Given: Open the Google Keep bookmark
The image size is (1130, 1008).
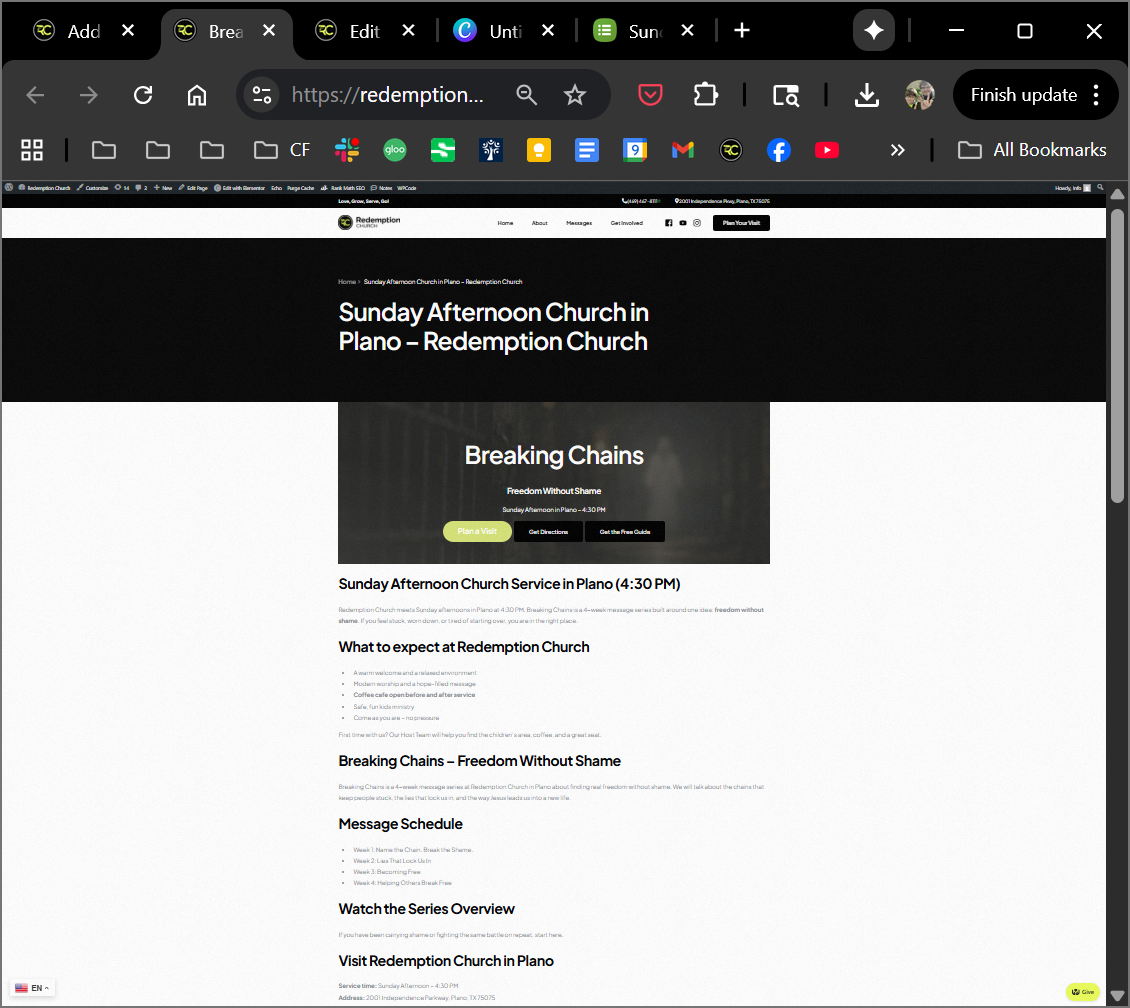Looking at the screenshot, I should pyautogui.click(x=539, y=150).
